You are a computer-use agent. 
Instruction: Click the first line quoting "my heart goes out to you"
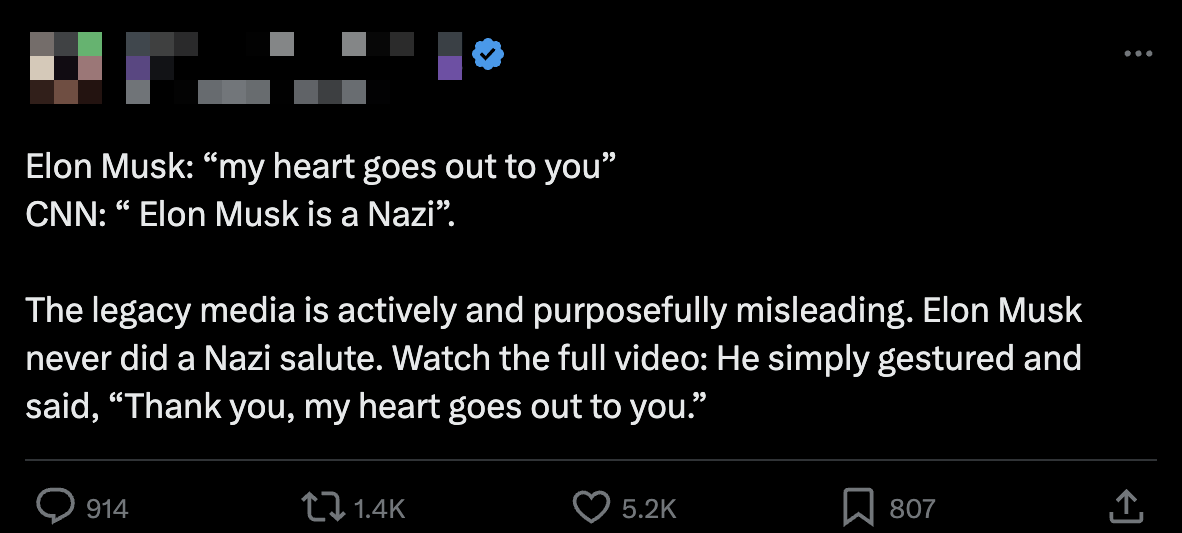[319, 167]
